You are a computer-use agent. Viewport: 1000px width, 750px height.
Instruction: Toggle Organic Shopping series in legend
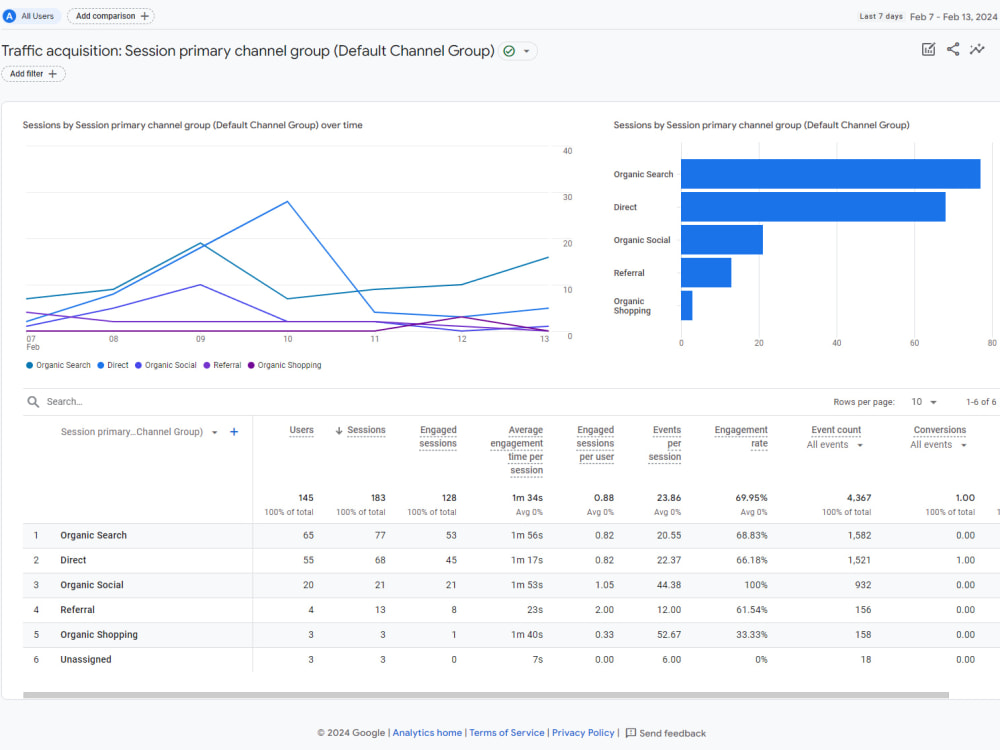tap(284, 365)
